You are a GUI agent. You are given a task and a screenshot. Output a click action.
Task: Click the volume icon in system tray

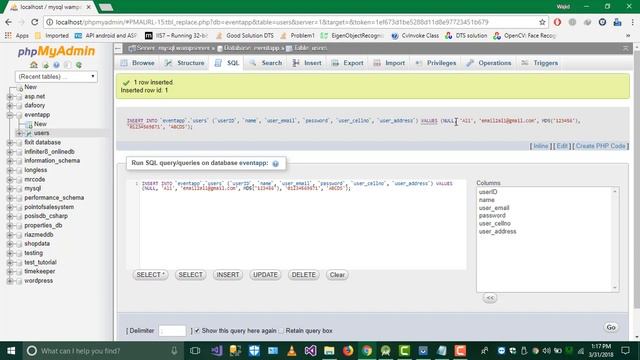click(547, 351)
